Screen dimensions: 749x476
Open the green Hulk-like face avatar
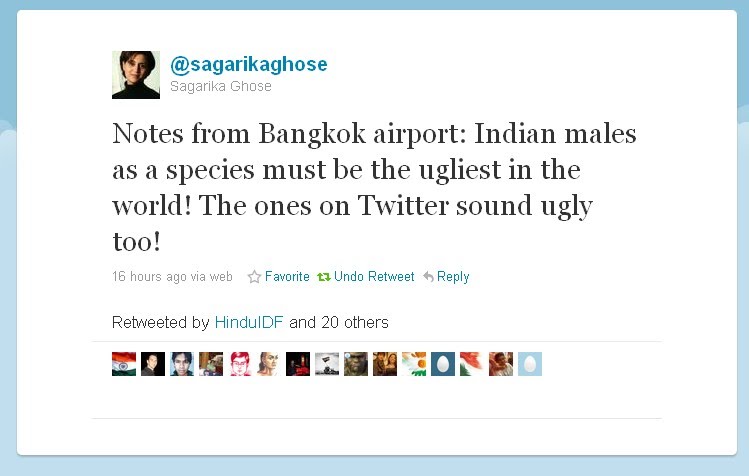click(x=356, y=364)
